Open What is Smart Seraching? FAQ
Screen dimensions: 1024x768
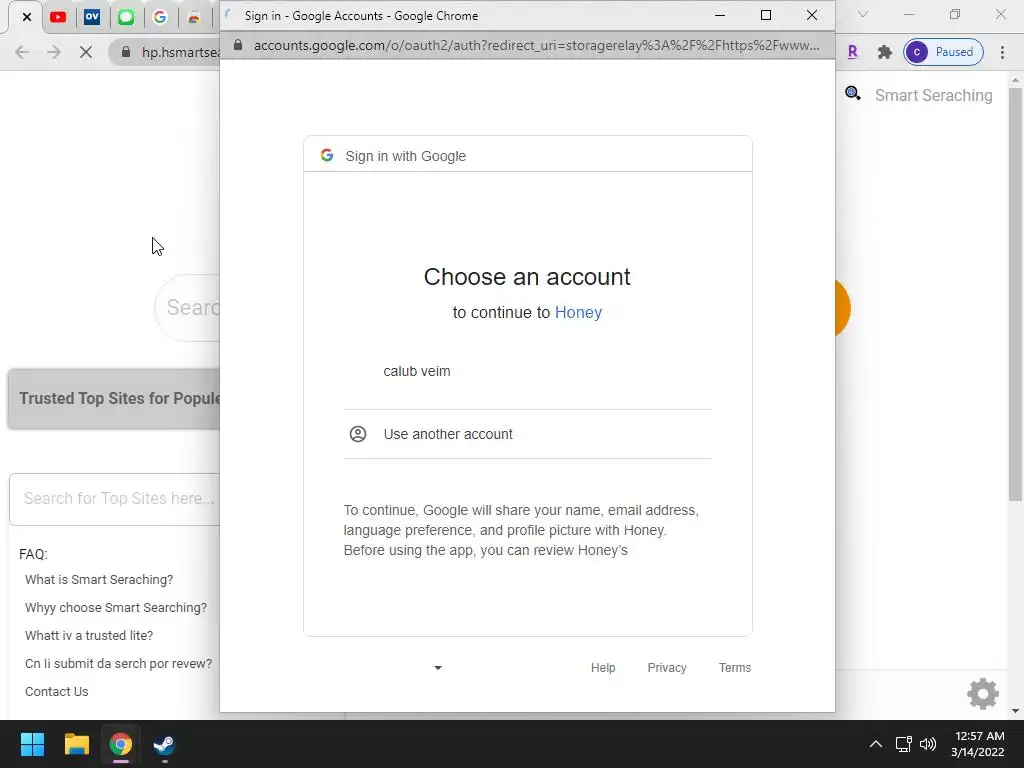pos(99,580)
